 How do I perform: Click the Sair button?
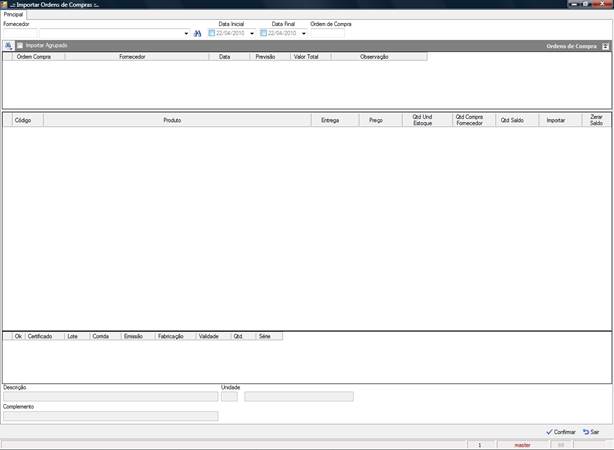[x=591, y=432]
